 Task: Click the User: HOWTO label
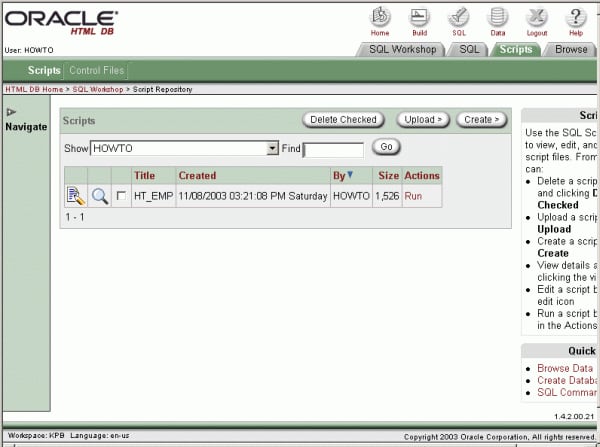29,50
